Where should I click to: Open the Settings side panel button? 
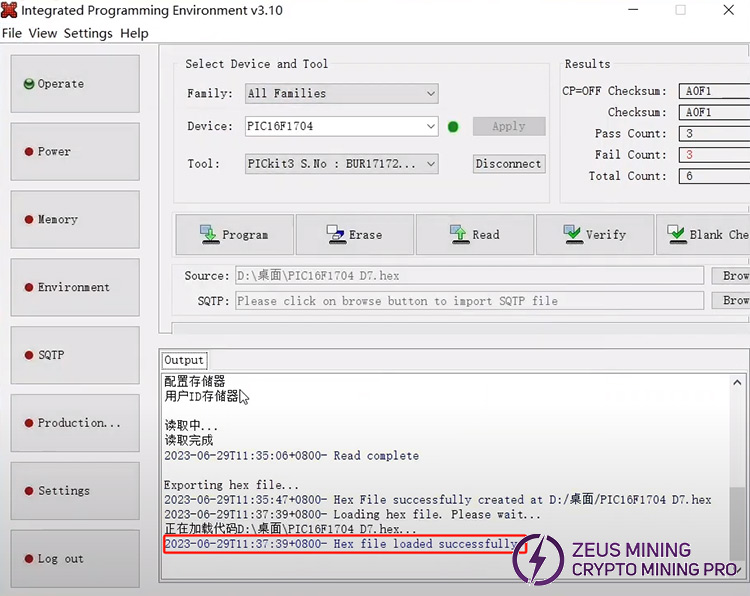pos(75,491)
